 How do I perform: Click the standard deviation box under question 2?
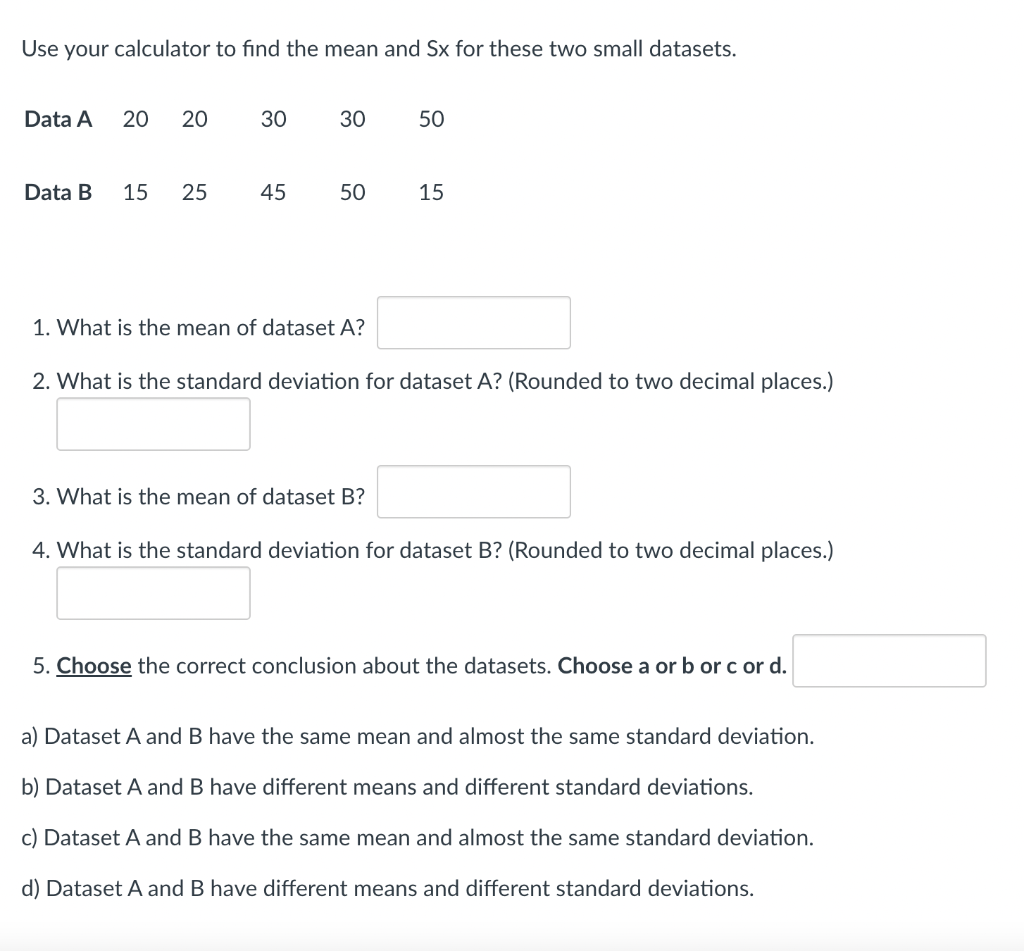pyautogui.click(x=153, y=424)
